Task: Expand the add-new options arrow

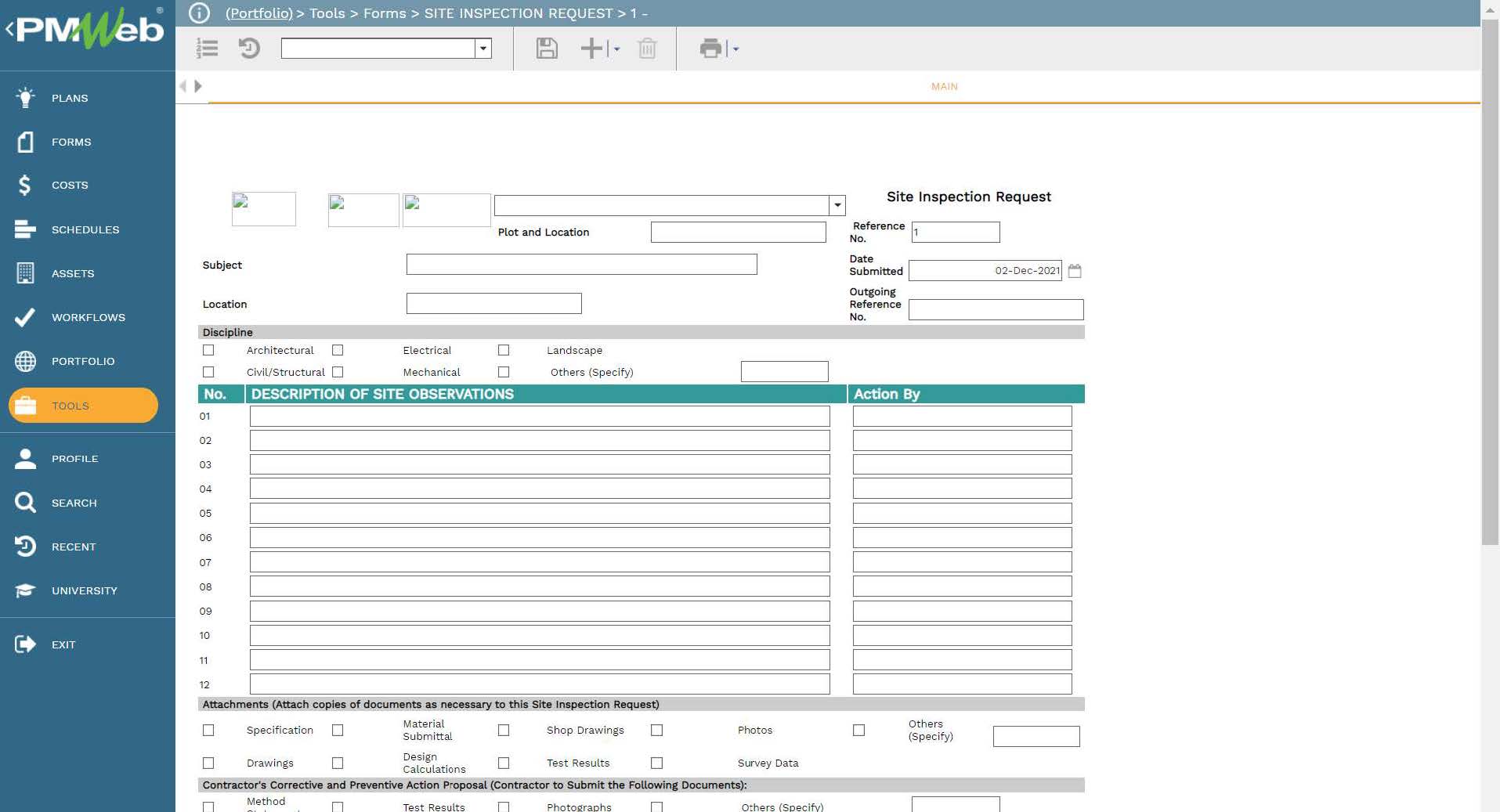Action: (616, 49)
